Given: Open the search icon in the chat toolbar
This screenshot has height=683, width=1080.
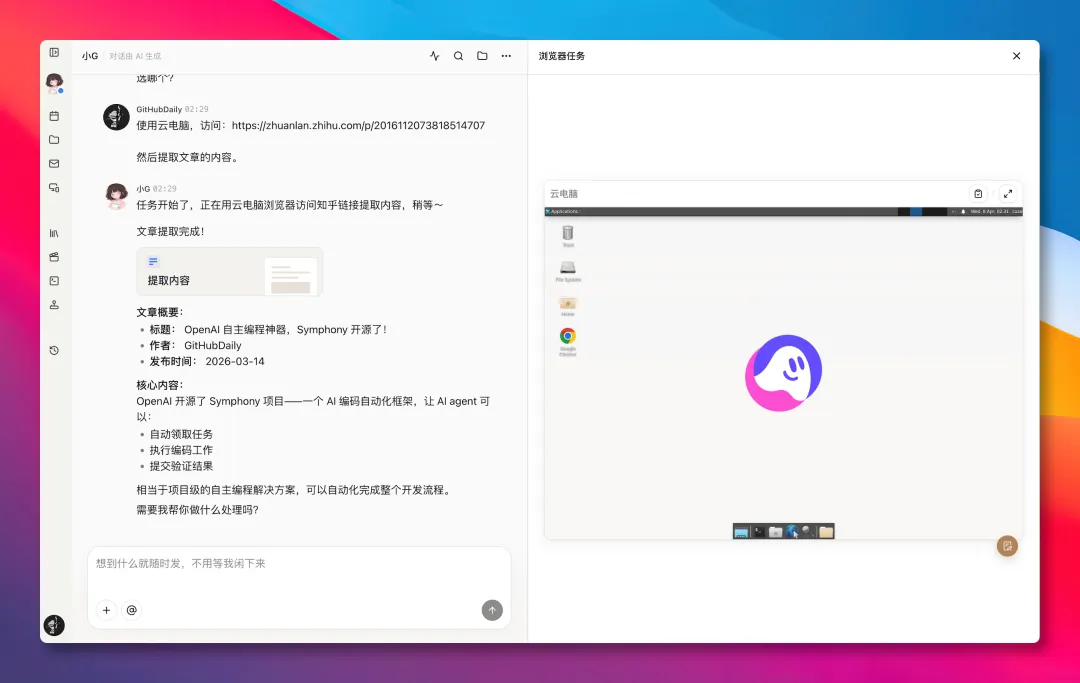Looking at the screenshot, I should pyautogui.click(x=458, y=56).
